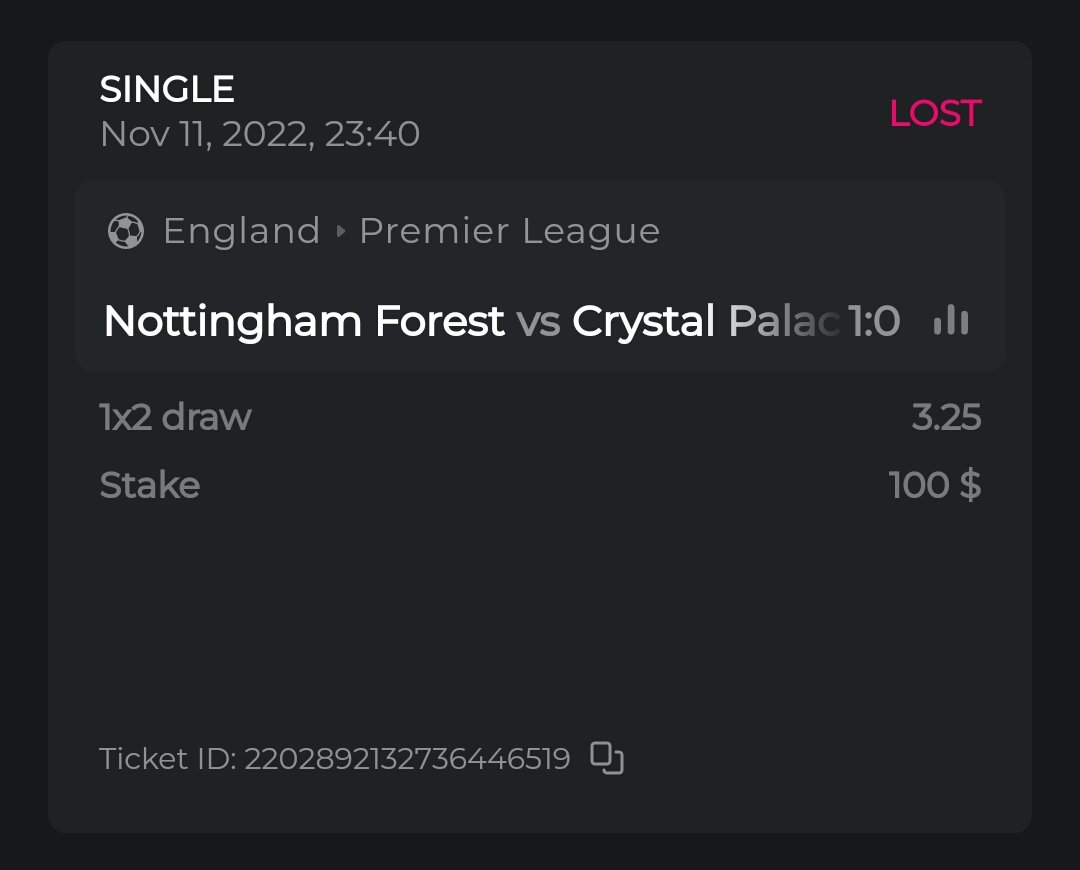Select the England country label
1080x870 pixels.
[241, 231]
